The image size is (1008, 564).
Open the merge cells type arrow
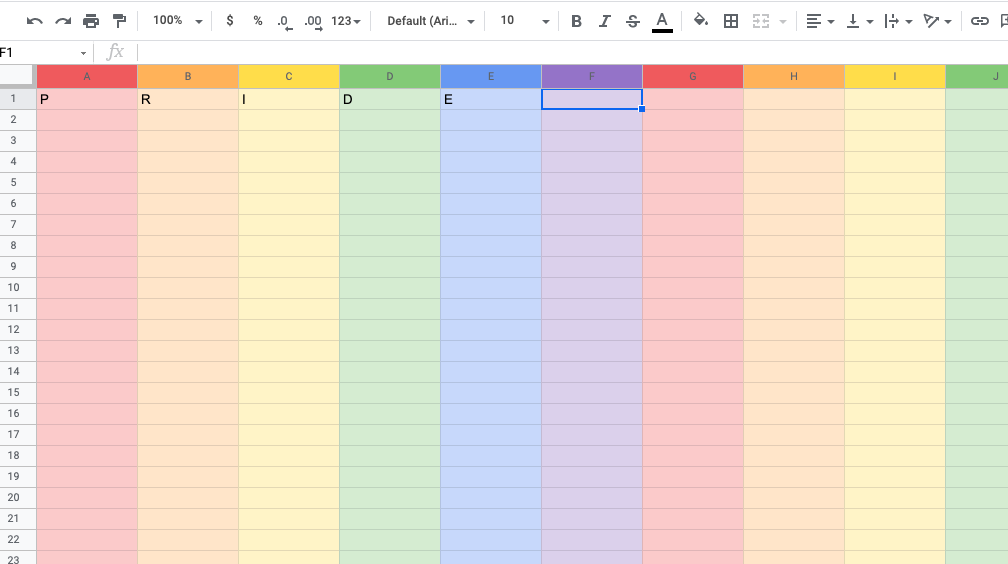tap(782, 22)
